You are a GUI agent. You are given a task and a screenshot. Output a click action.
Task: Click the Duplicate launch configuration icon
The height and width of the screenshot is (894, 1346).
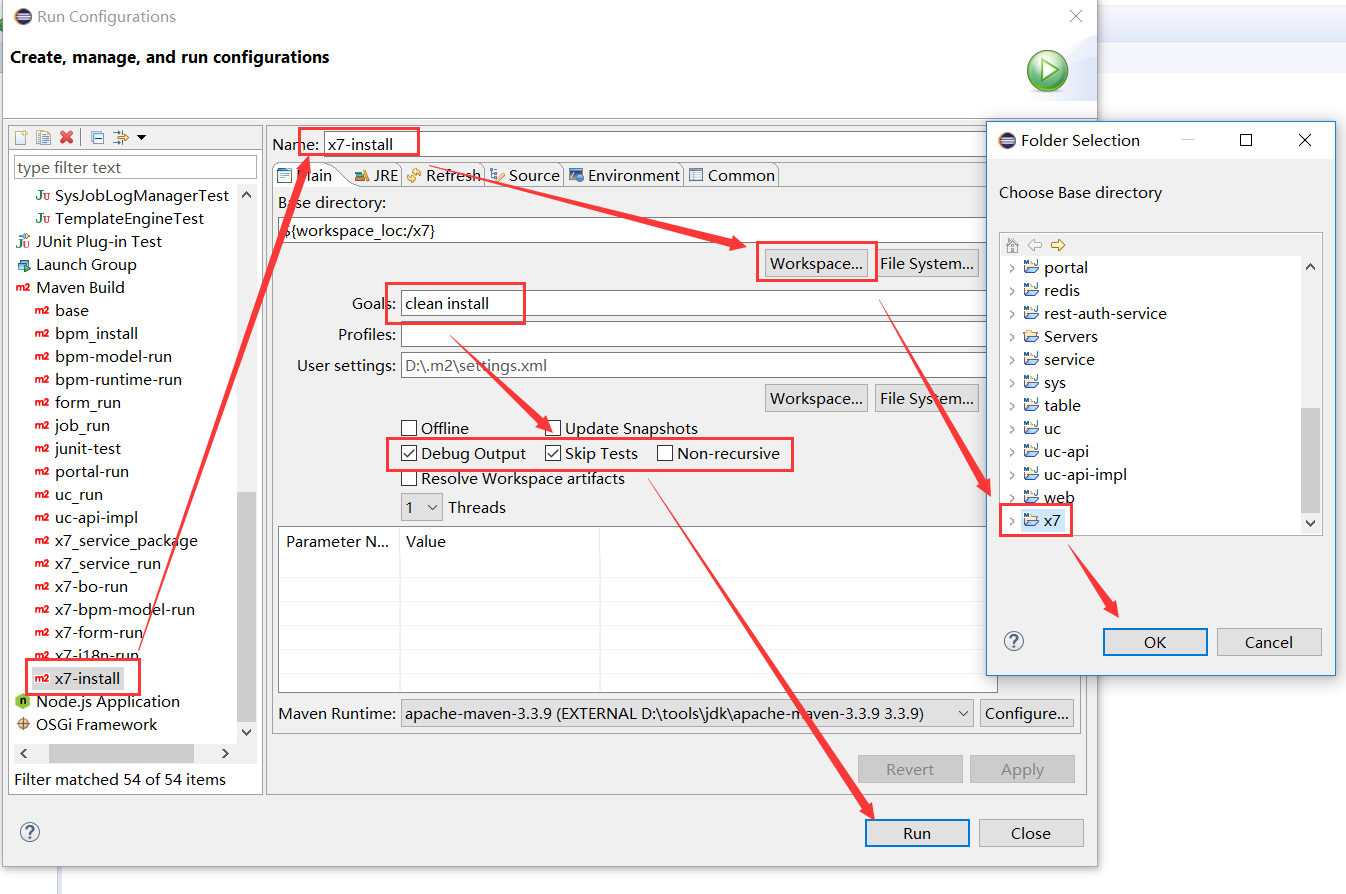click(43, 137)
